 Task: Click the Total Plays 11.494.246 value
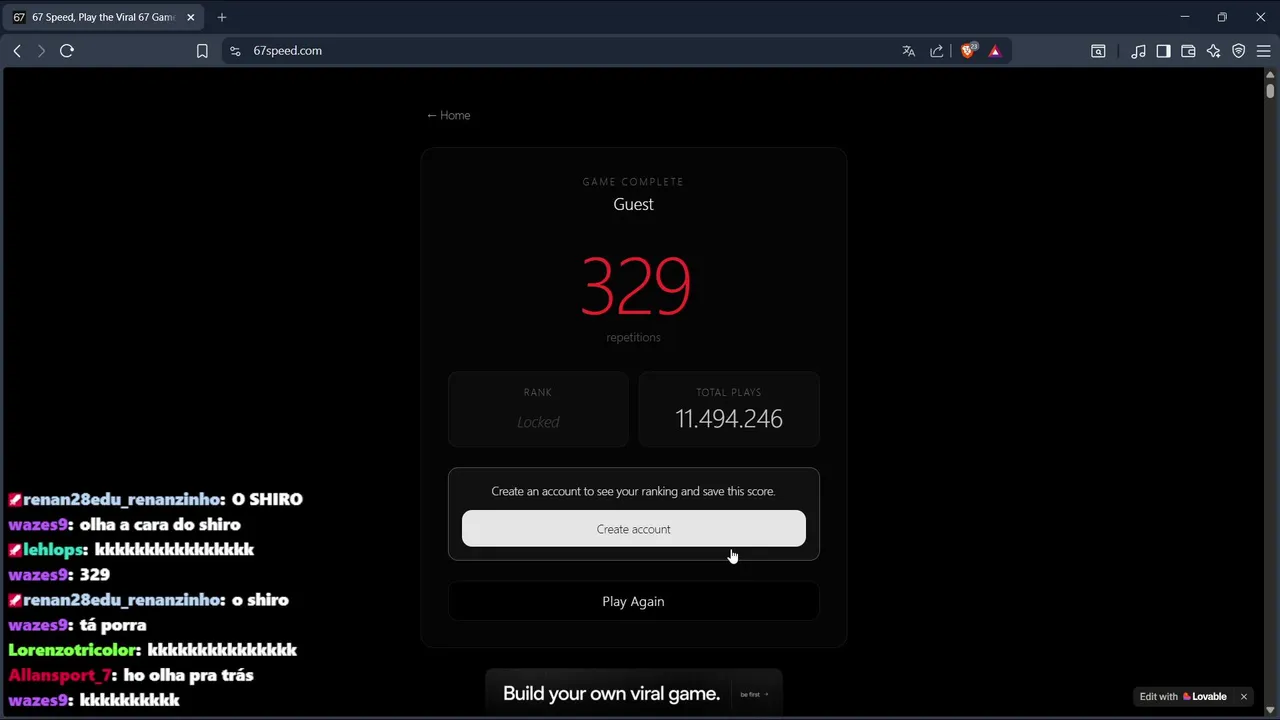[729, 419]
